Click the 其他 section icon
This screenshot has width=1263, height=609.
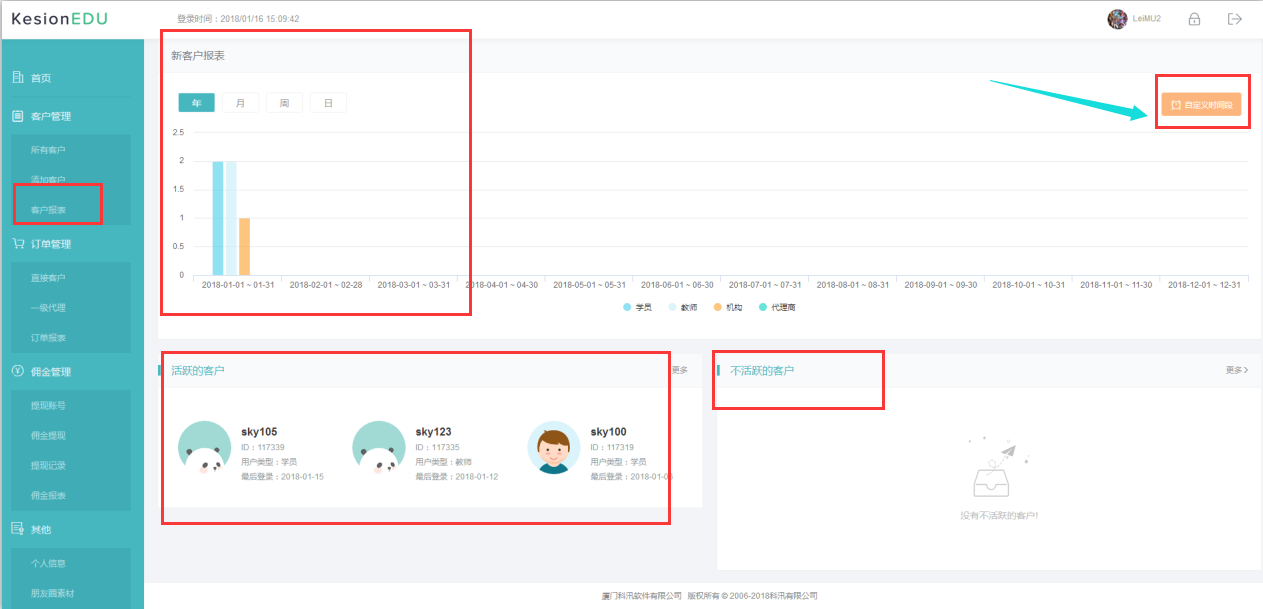17,529
